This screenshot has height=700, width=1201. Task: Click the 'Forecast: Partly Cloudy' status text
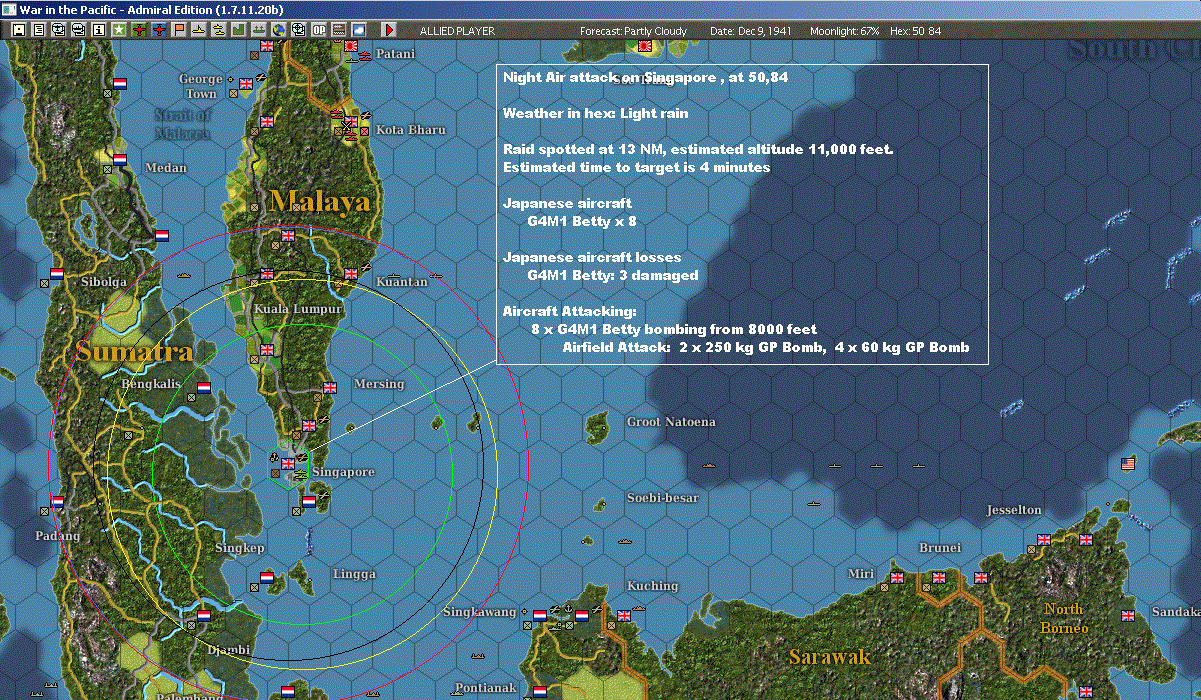point(633,31)
